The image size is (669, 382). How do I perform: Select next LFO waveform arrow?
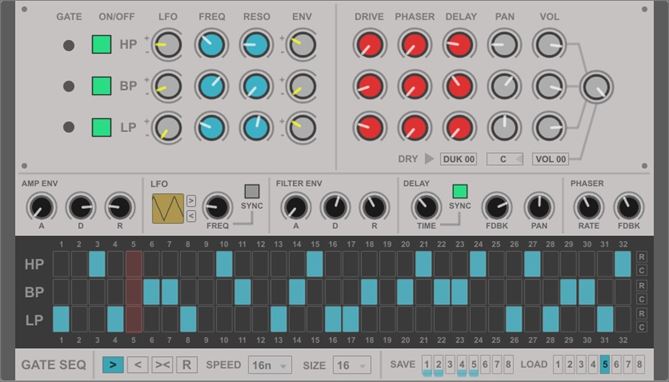[x=191, y=201]
